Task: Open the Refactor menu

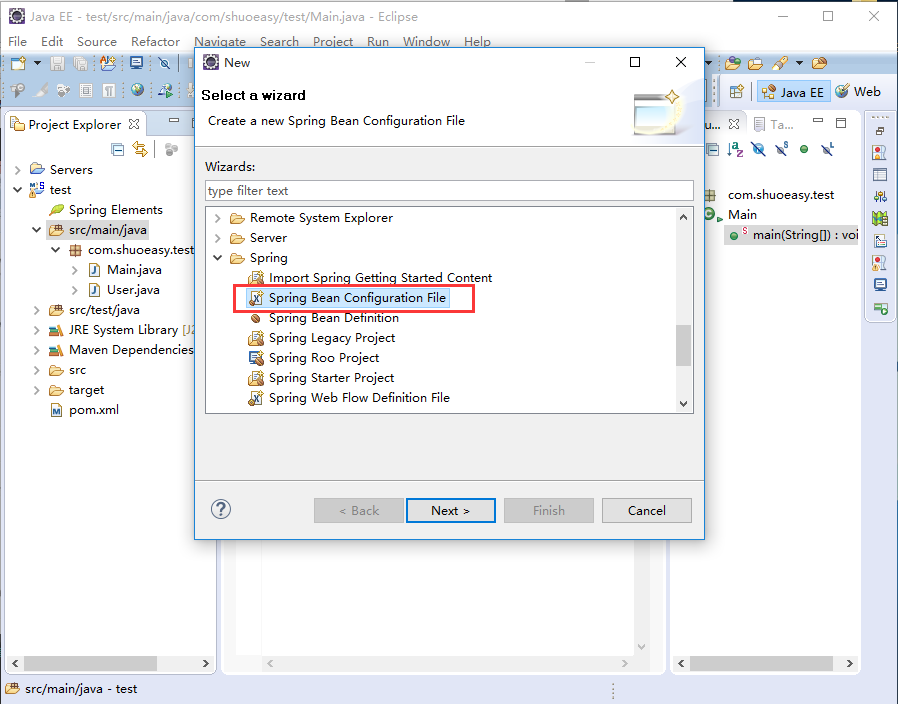Action: click(x=155, y=42)
